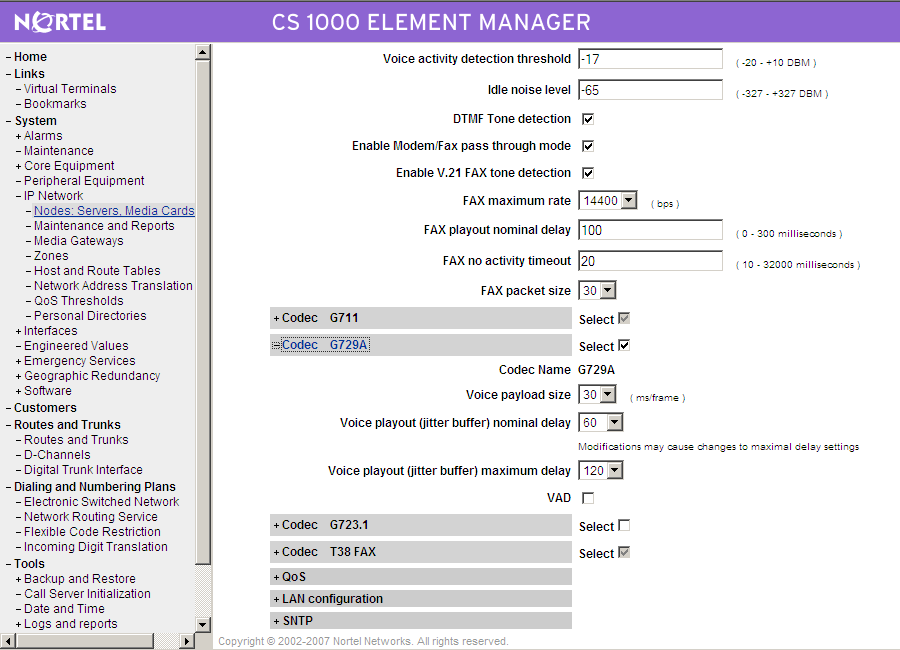Open Network Routing Service
900x650 pixels.
coord(91,517)
